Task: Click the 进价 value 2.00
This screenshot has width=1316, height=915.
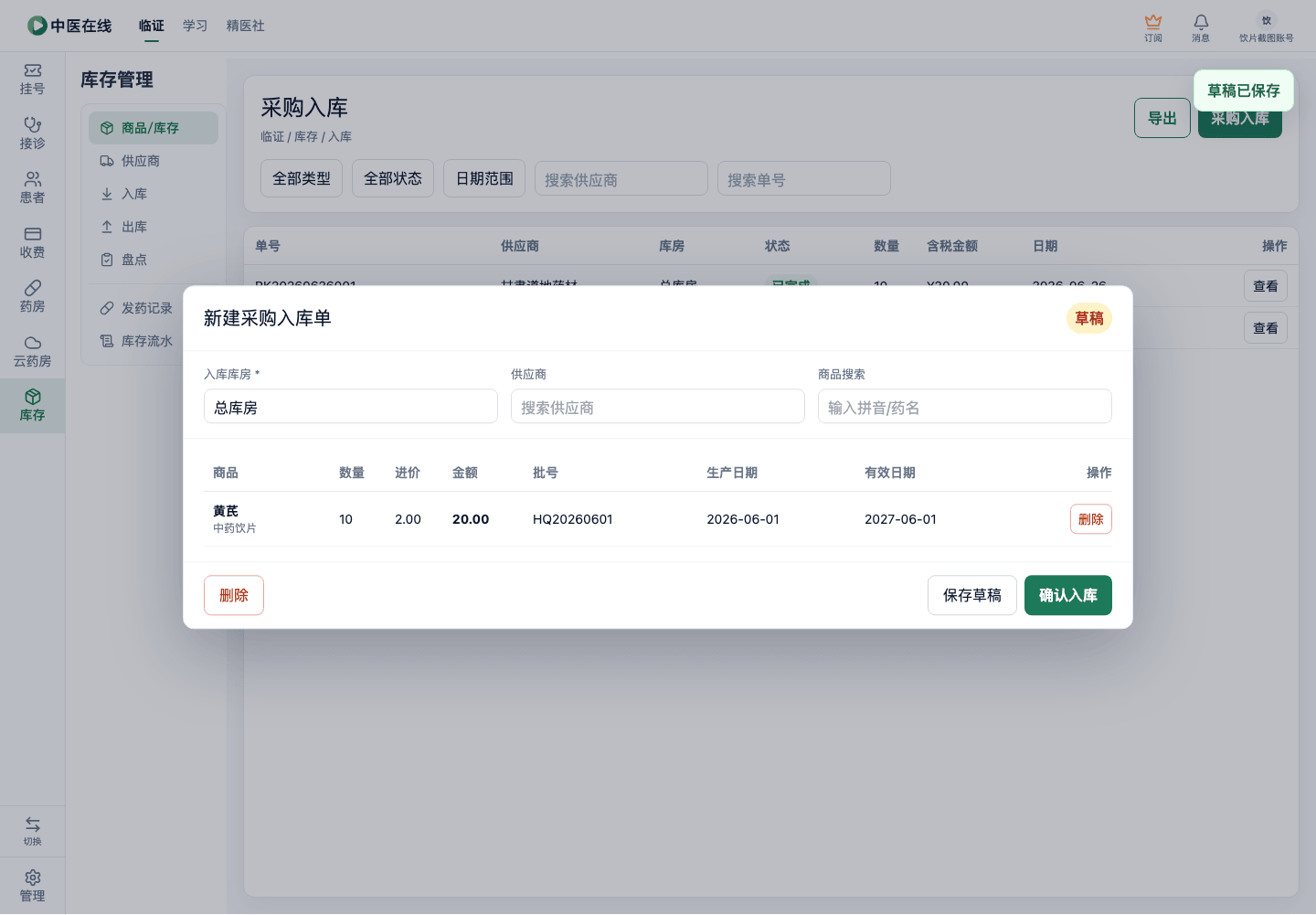Action: coord(408,519)
